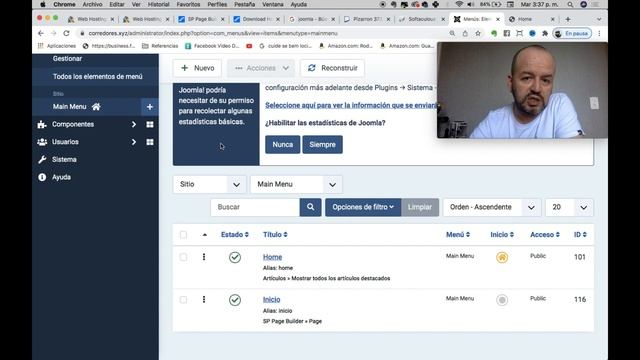Viewport: 640px width, 360px height.
Task: Add item with Main Menu plus icon
Action: click(x=150, y=107)
